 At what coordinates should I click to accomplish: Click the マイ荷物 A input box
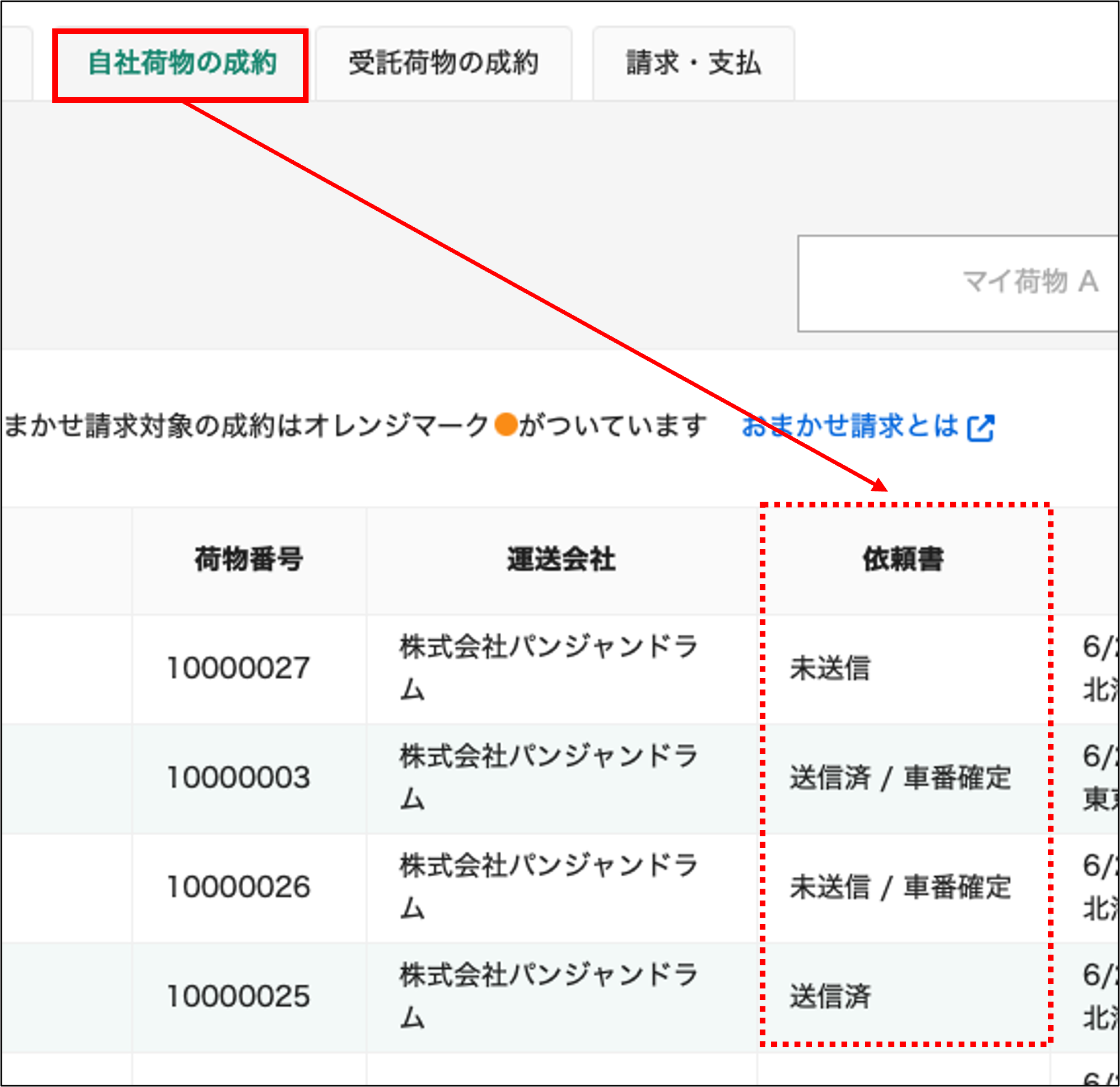tap(958, 283)
